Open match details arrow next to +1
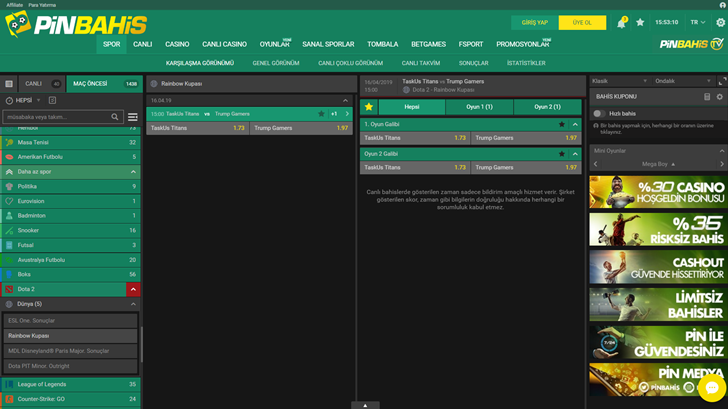Viewport: 728px width, 409px height. tap(347, 114)
